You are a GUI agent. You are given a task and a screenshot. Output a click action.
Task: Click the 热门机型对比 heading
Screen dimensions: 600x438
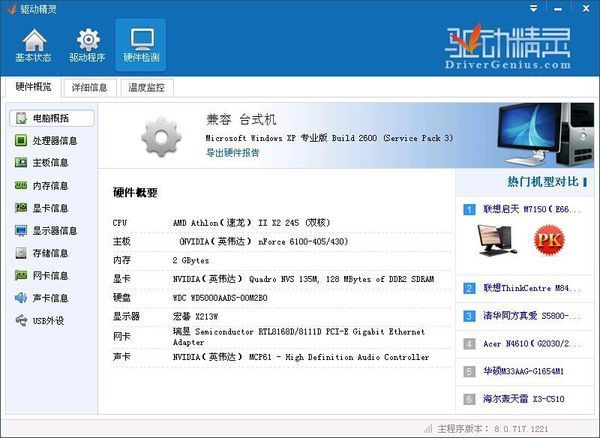coord(543,182)
